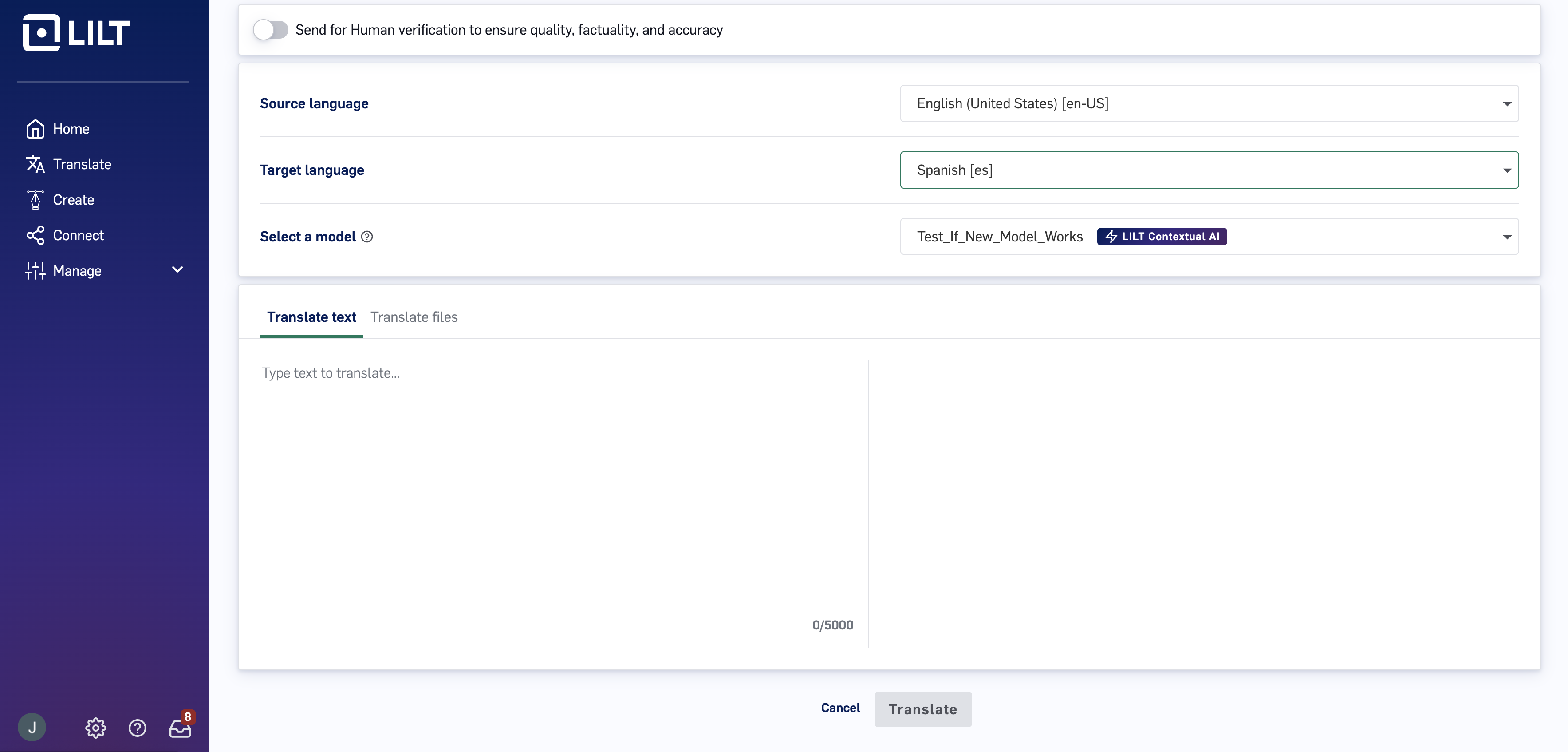Viewport: 1568px width, 752px height.
Task: Open the Target language dropdown
Action: tap(1209, 170)
